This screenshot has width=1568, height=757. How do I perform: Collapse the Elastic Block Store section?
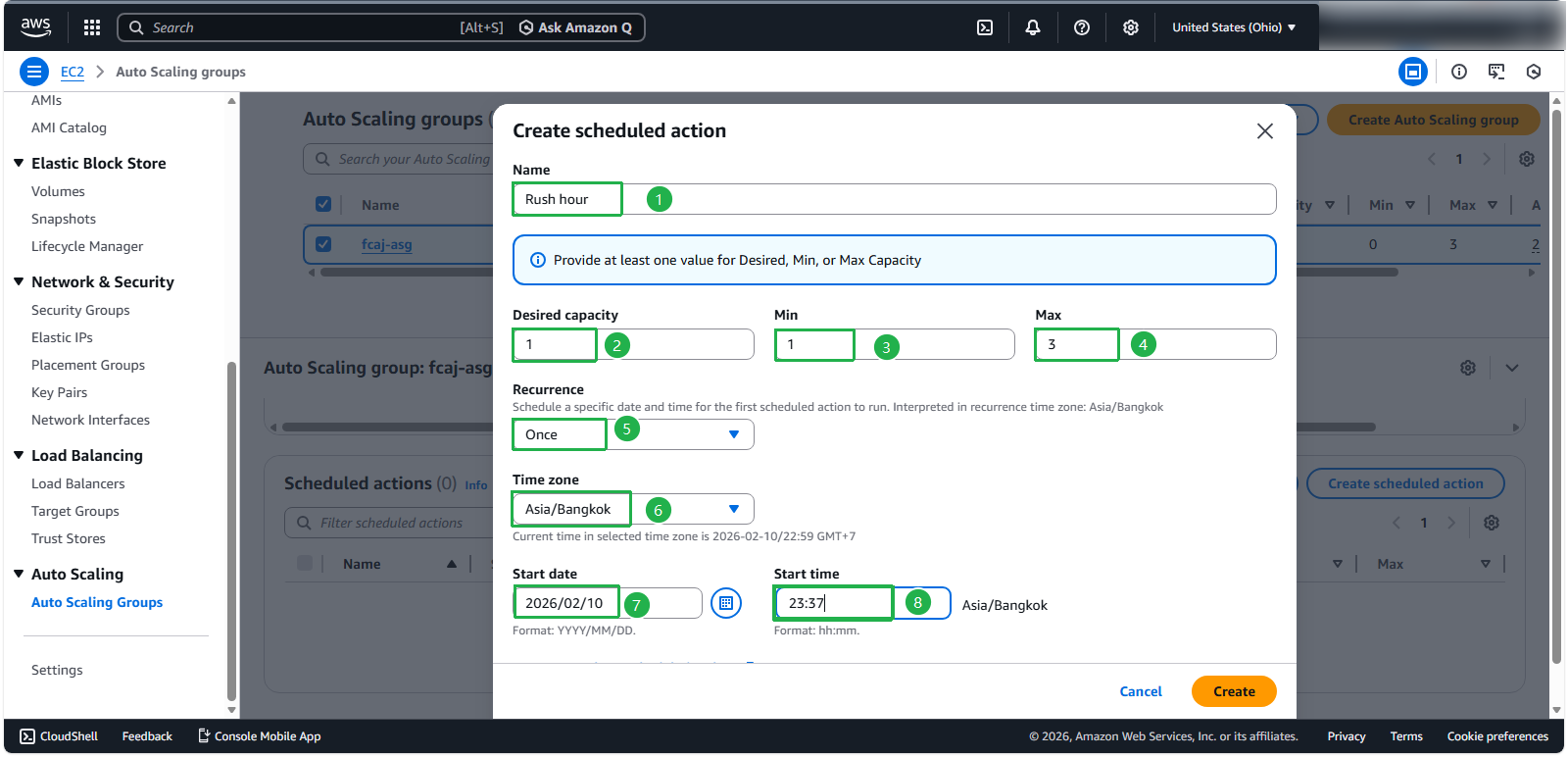tap(19, 163)
